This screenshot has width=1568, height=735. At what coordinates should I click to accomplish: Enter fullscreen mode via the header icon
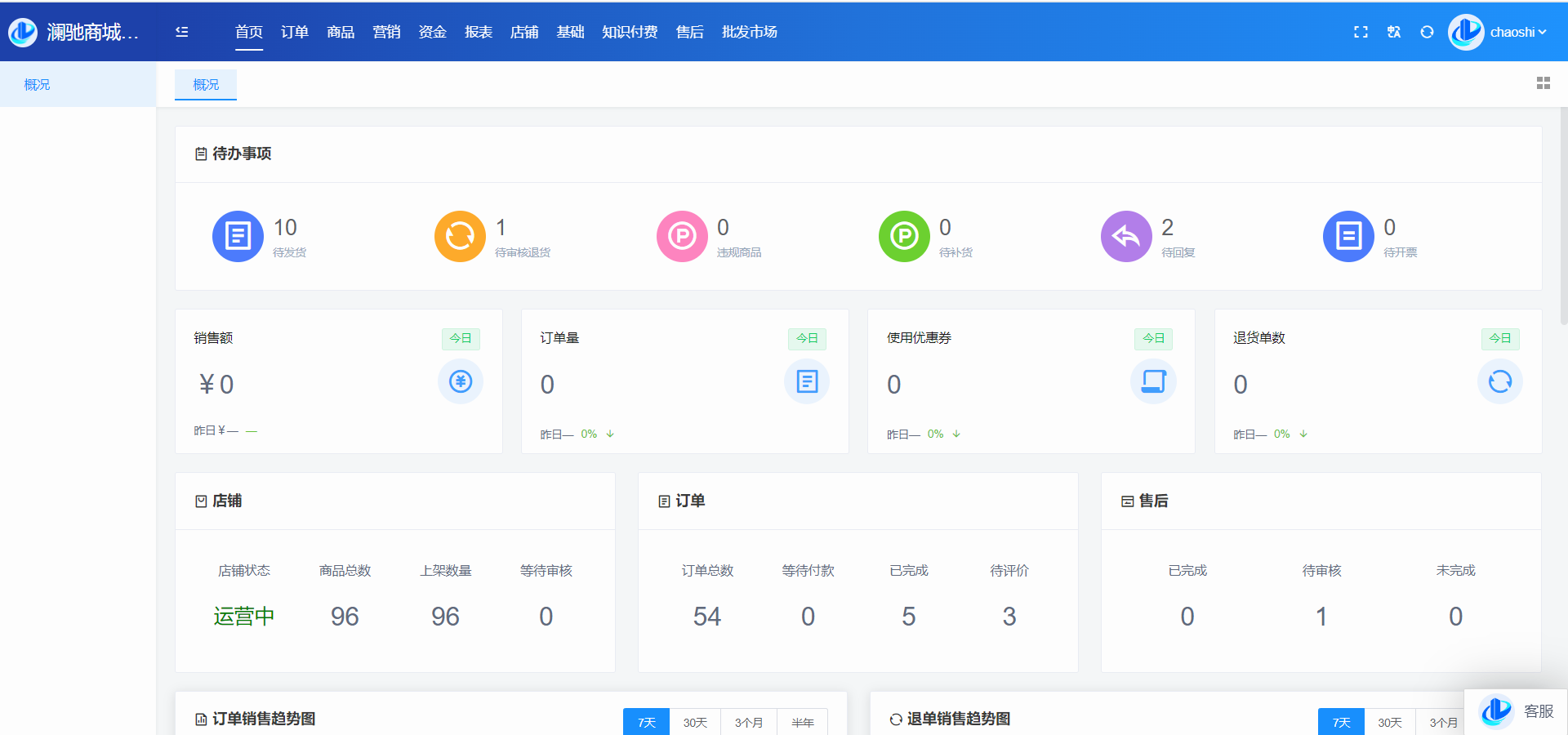click(x=1361, y=32)
